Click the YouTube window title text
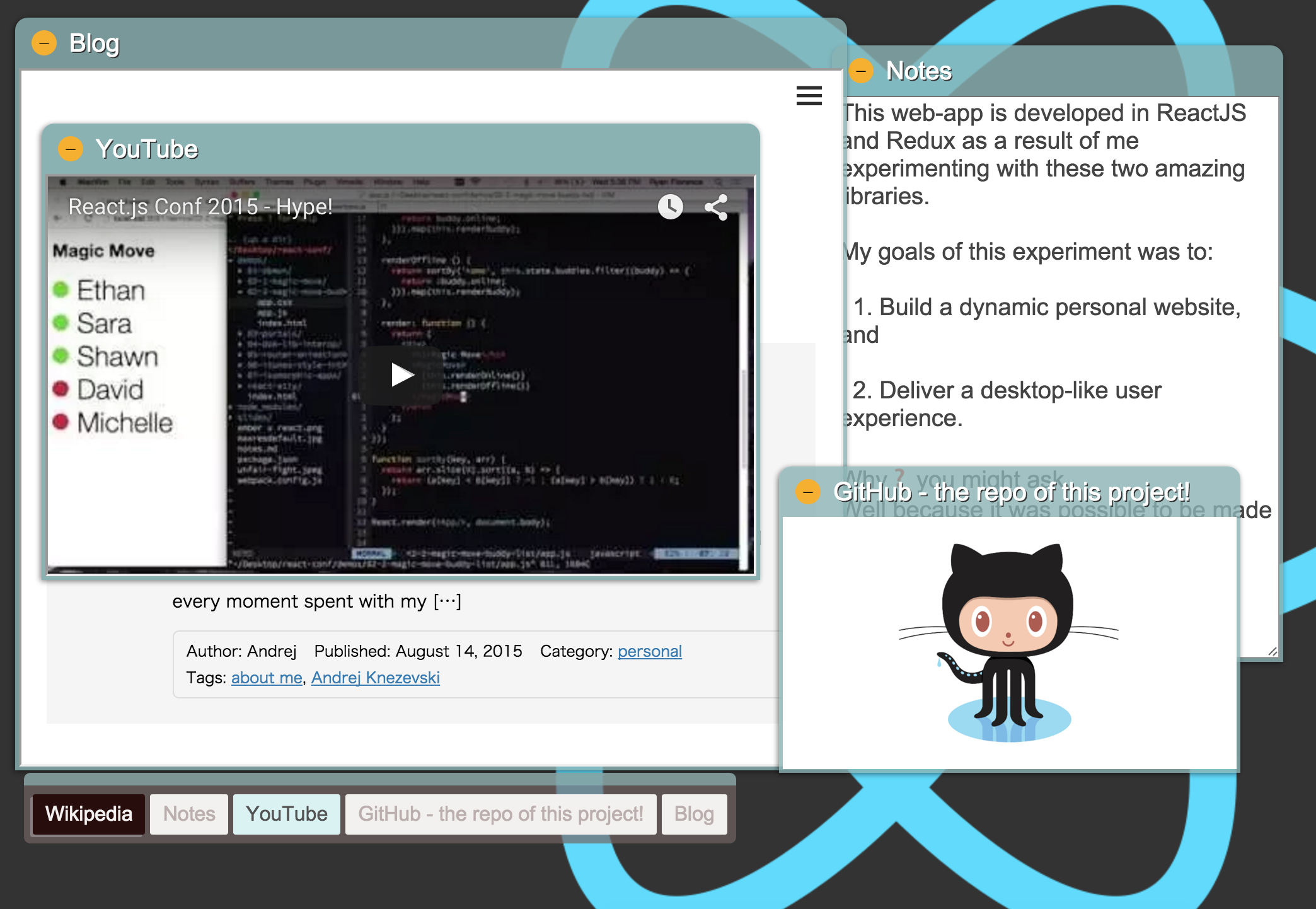The height and width of the screenshot is (909, 1316). pyautogui.click(x=147, y=149)
